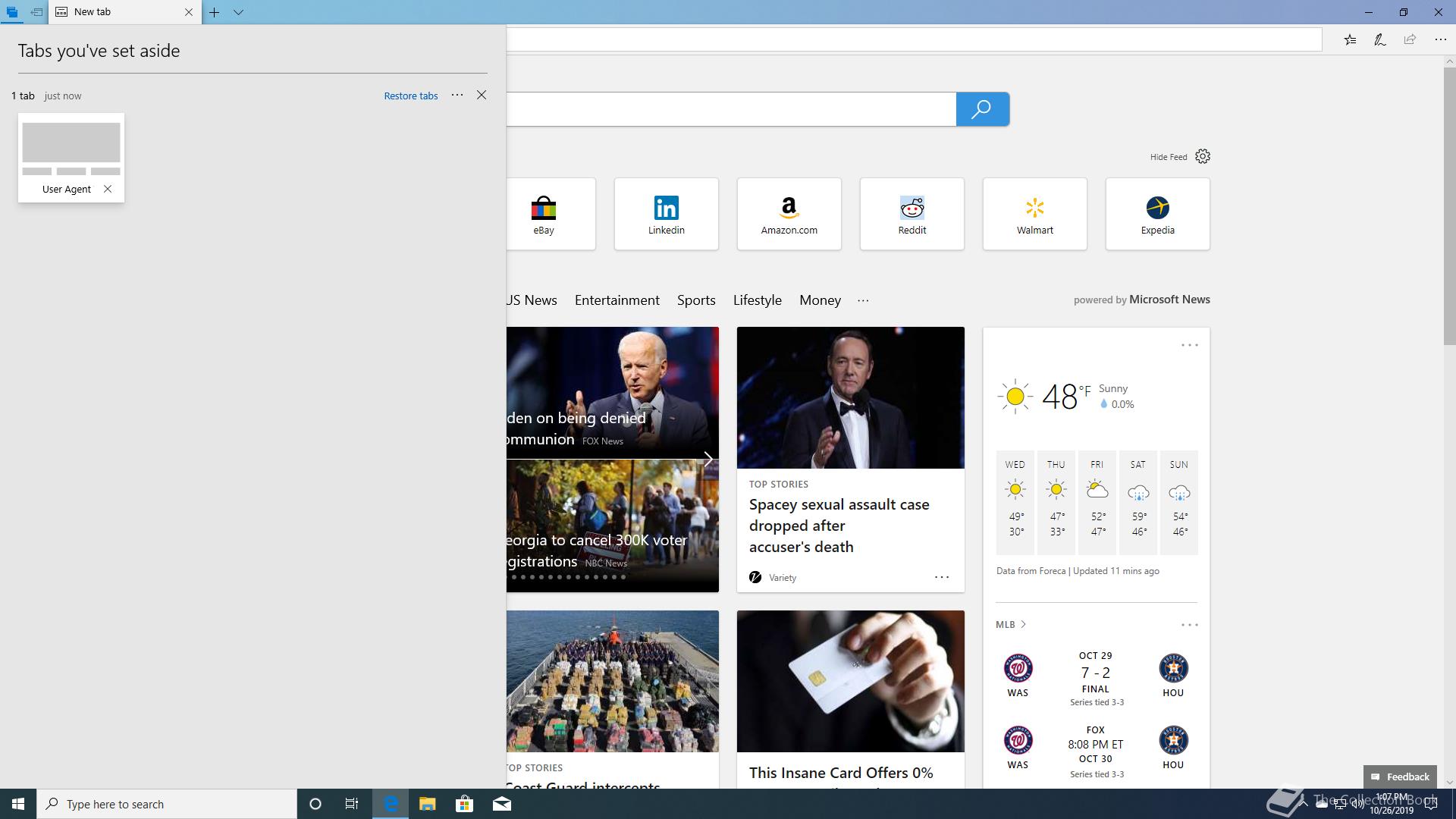Open File Explorer from the taskbar
This screenshot has width=1456, height=819.
tap(427, 804)
